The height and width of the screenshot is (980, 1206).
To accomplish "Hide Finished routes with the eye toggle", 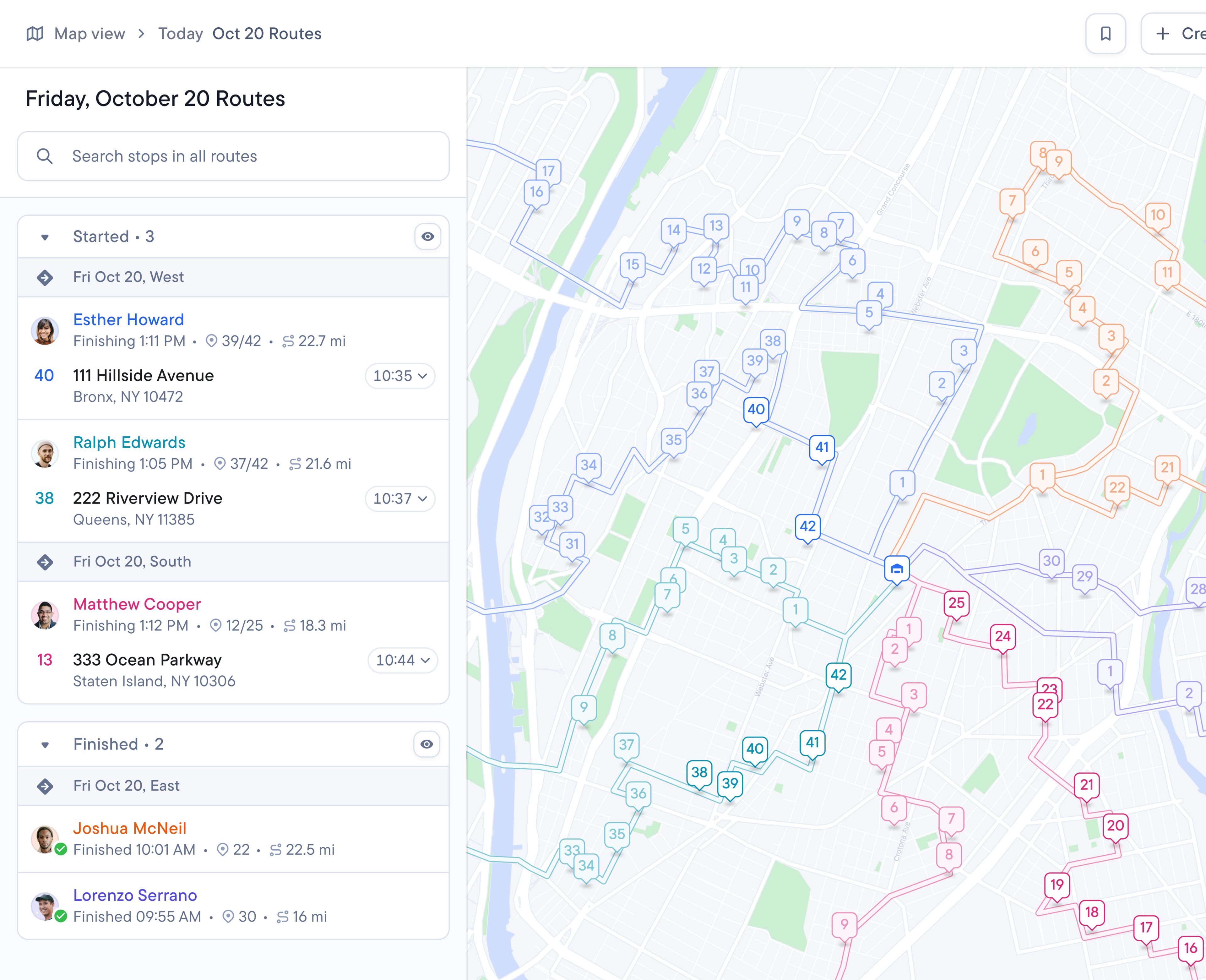I will [x=426, y=744].
